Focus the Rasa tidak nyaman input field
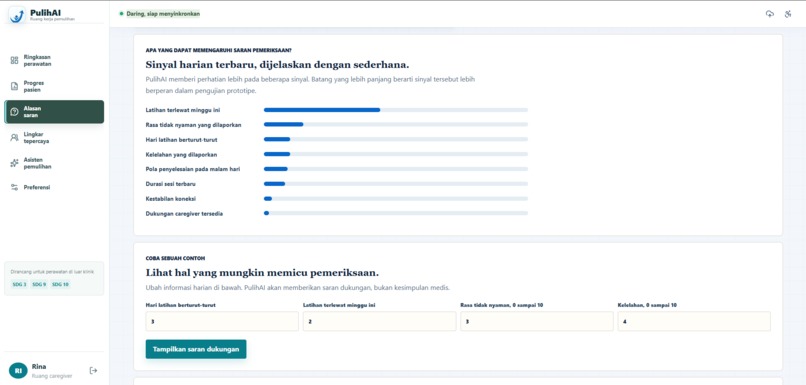The height and width of the screenshot is (385, 806). pyautogui.click(x=537, y=321)
